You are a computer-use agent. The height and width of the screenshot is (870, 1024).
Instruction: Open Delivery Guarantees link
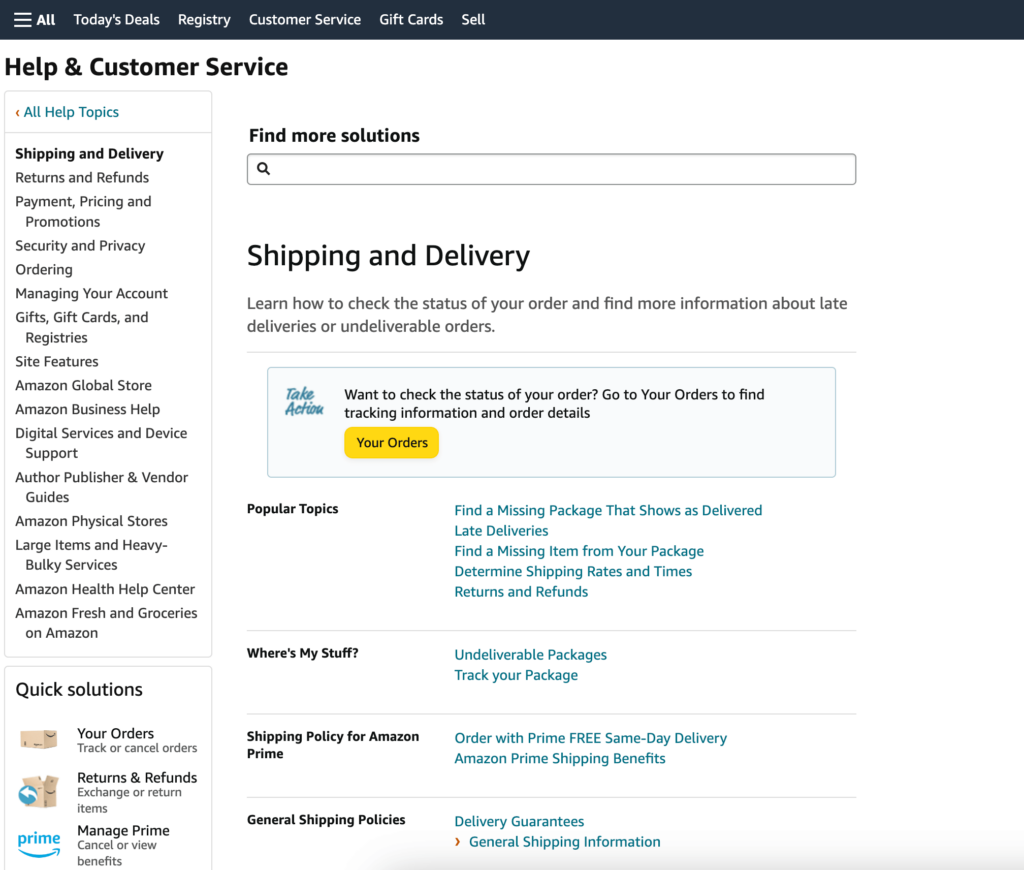(519, 821)
